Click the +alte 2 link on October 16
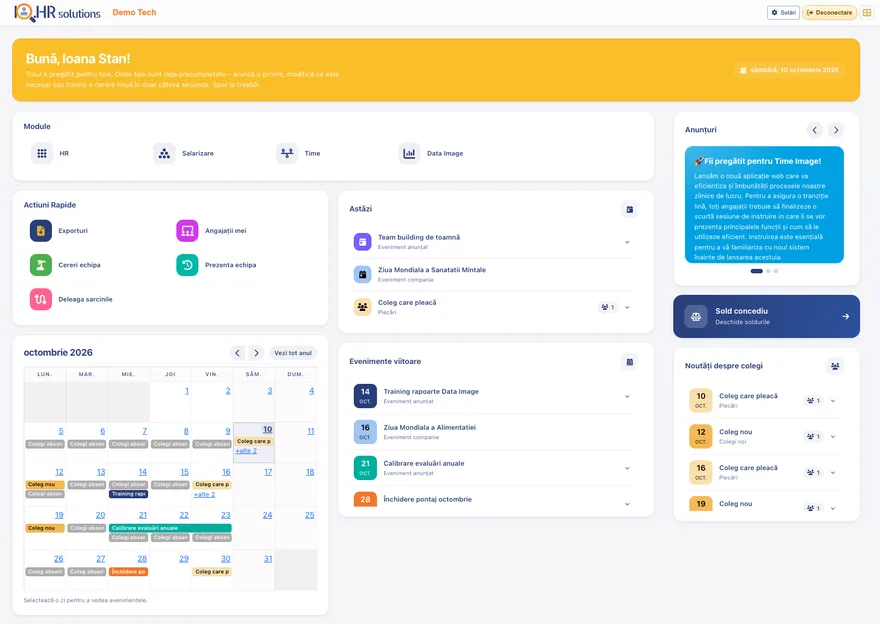 (x=204, y=495)
